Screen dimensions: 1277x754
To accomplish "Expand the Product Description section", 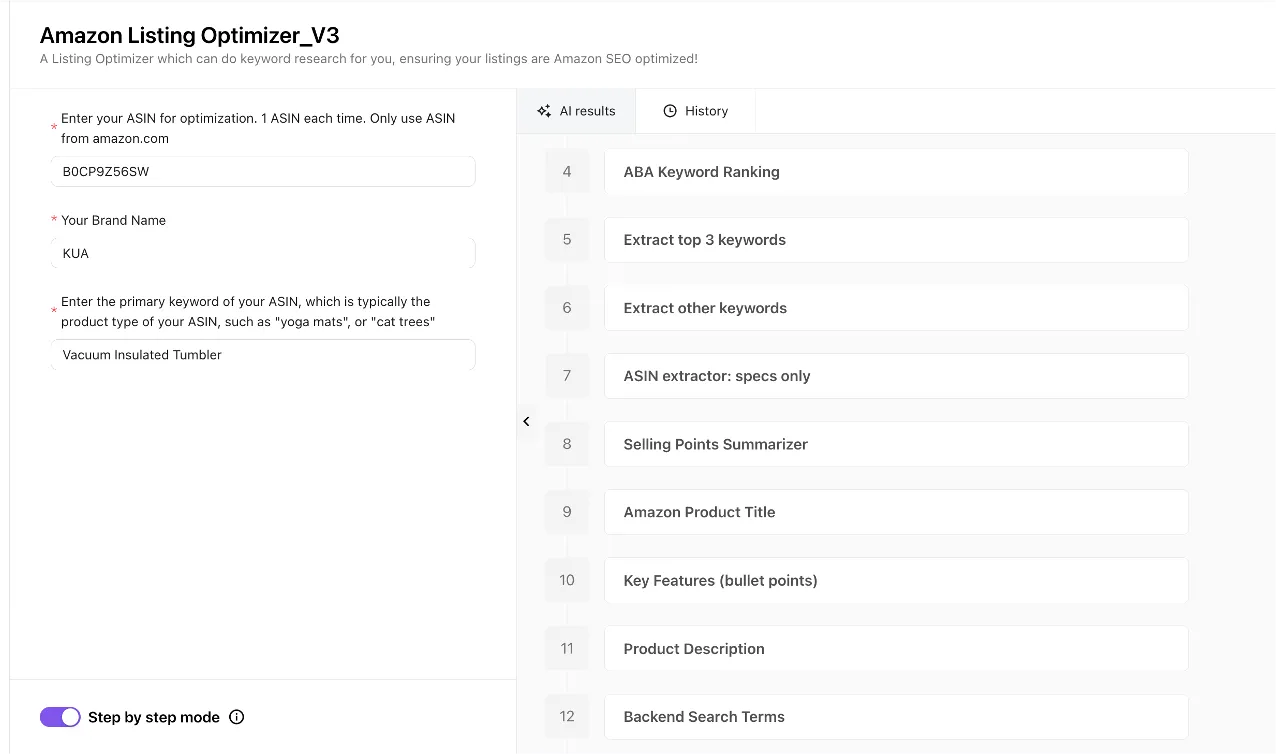I will click(x=895, y=649).
